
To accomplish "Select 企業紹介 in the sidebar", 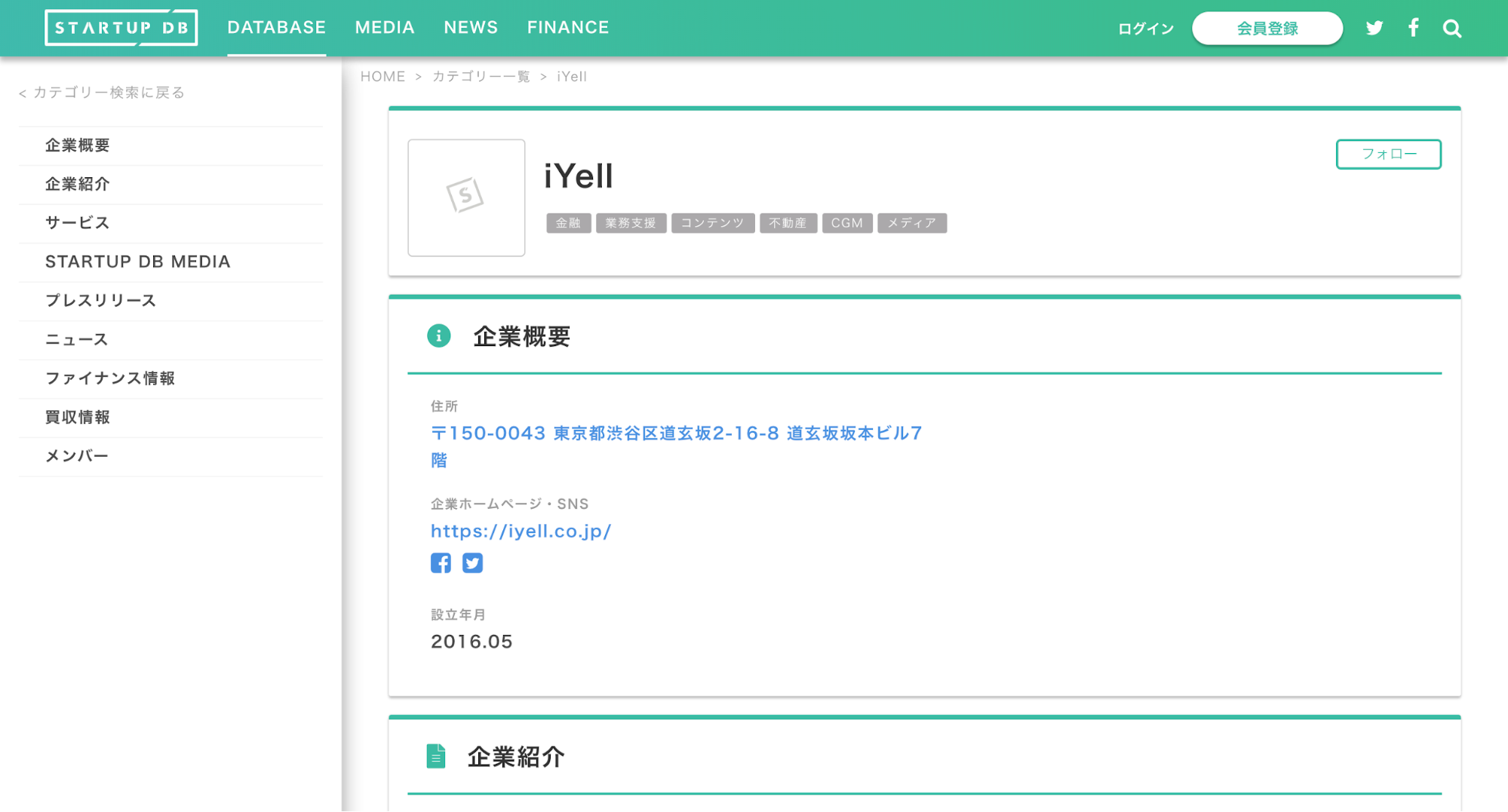I will point(170,185).
